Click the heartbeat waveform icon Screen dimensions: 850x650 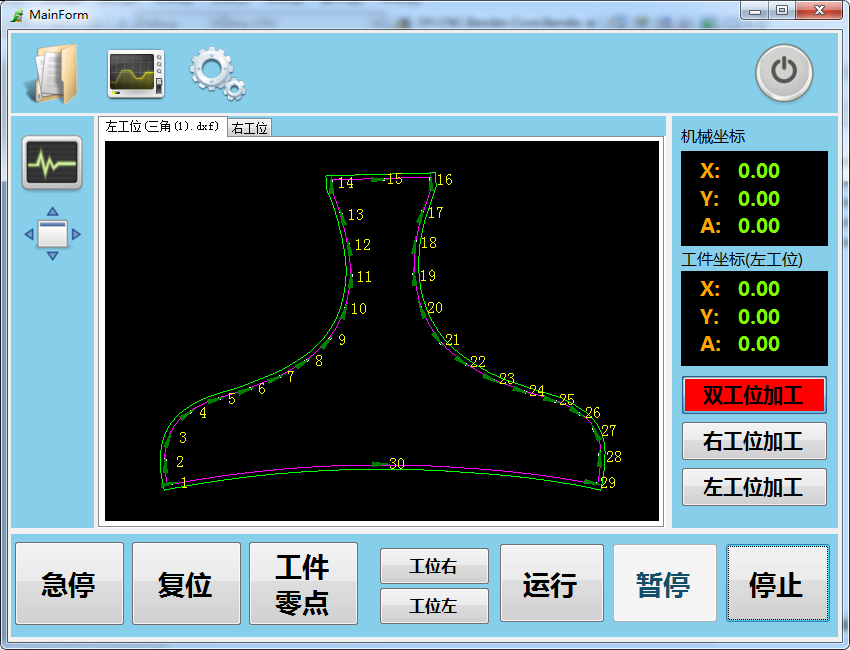[52, 163]
